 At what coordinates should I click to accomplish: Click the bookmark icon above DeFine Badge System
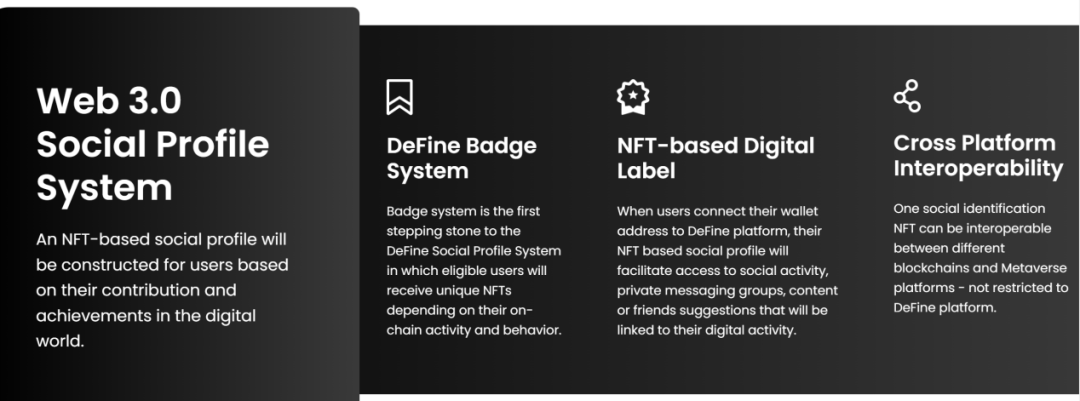[x=400, y=97]
